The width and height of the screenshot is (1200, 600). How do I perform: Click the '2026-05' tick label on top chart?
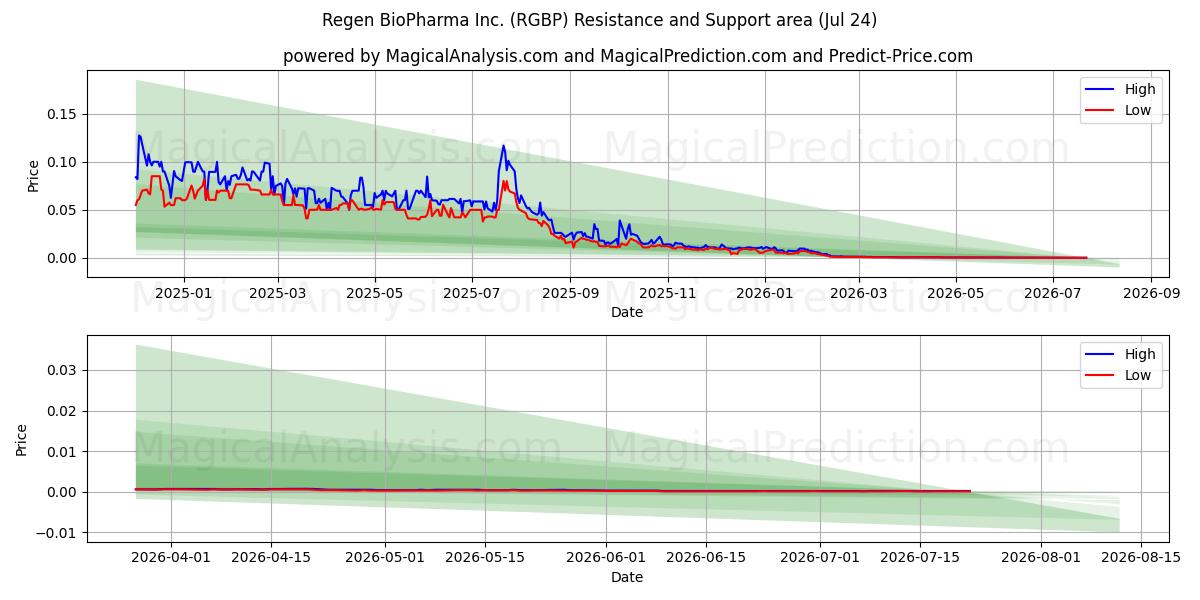956,293
